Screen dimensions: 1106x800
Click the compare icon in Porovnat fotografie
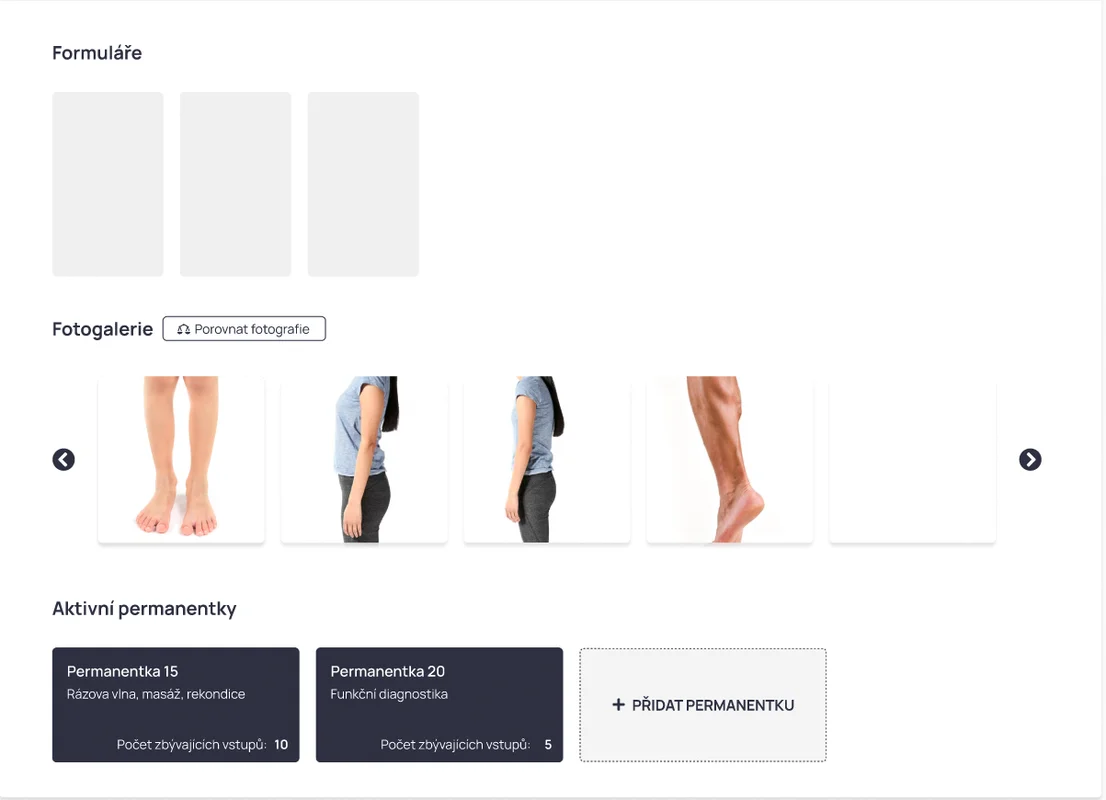point(183,329)
